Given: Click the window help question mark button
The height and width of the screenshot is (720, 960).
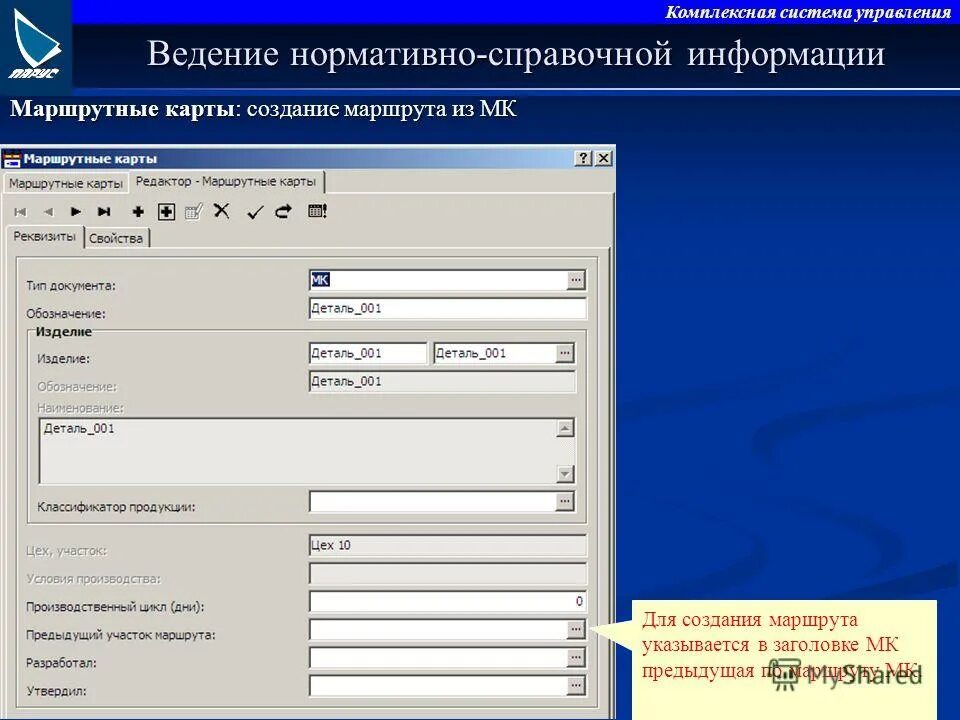Looking at the screenshot, I should pyautogui.click(x=582, y=156).
